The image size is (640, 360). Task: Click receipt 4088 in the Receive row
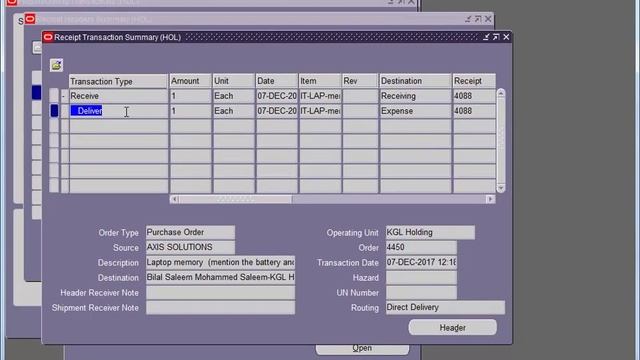(474, 96)
